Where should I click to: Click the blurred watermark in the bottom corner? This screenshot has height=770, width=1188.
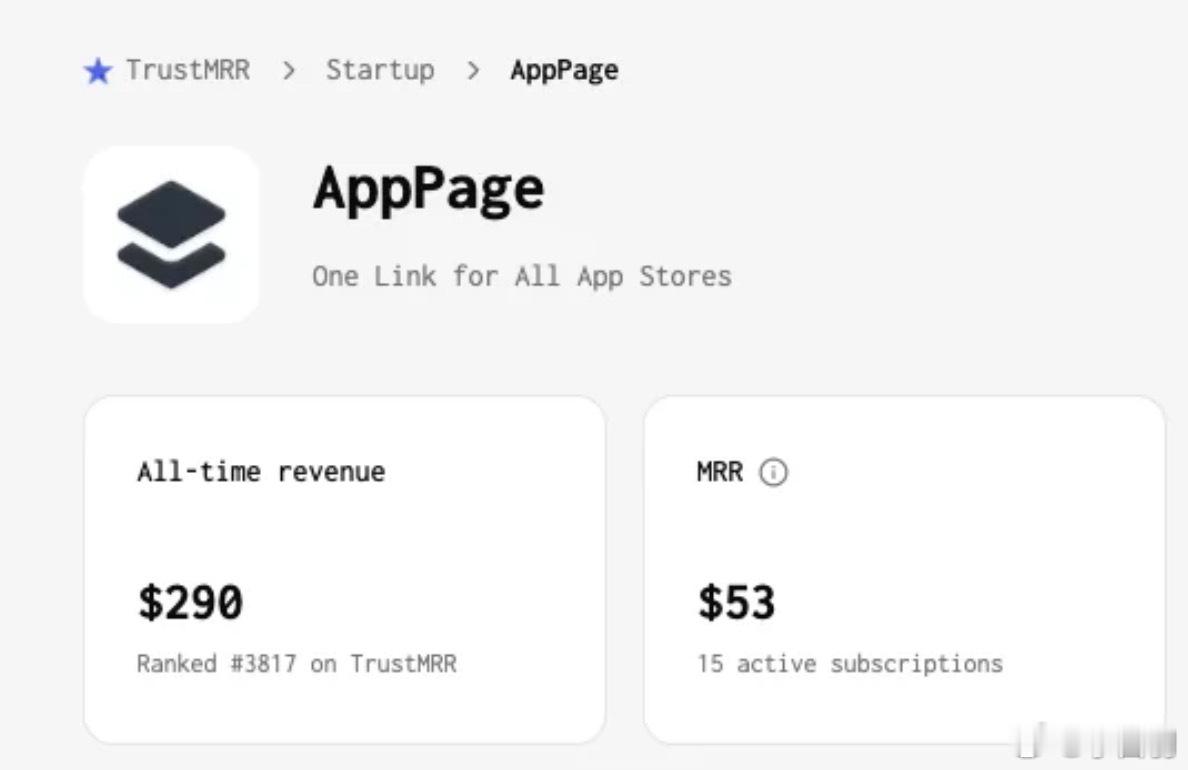(x=1097, y=741)
